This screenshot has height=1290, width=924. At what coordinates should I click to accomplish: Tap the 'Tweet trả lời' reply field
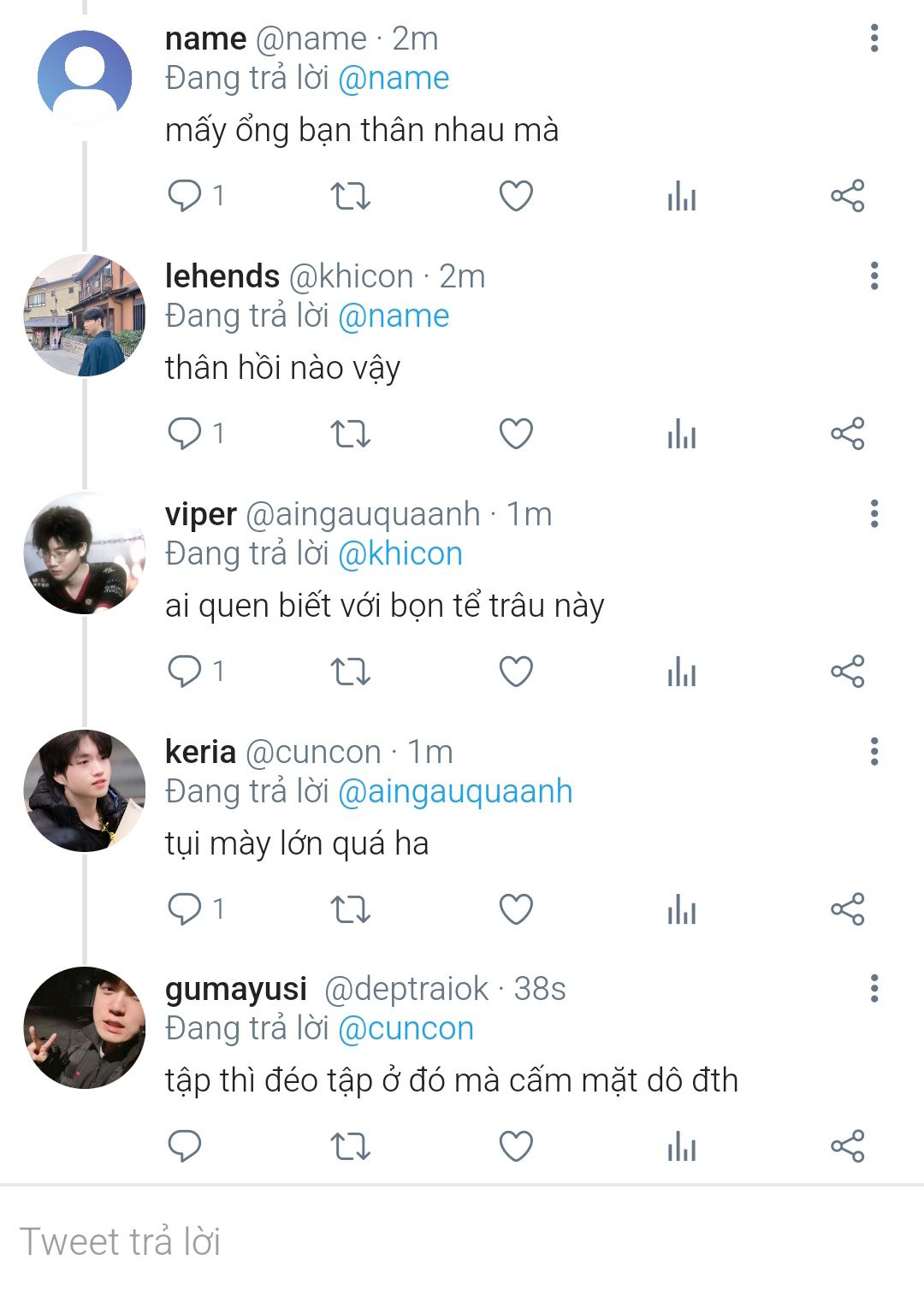tap(462, 1242)
